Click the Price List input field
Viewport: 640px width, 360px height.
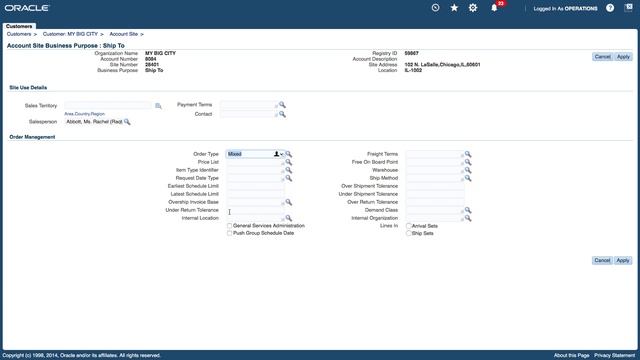255,162
